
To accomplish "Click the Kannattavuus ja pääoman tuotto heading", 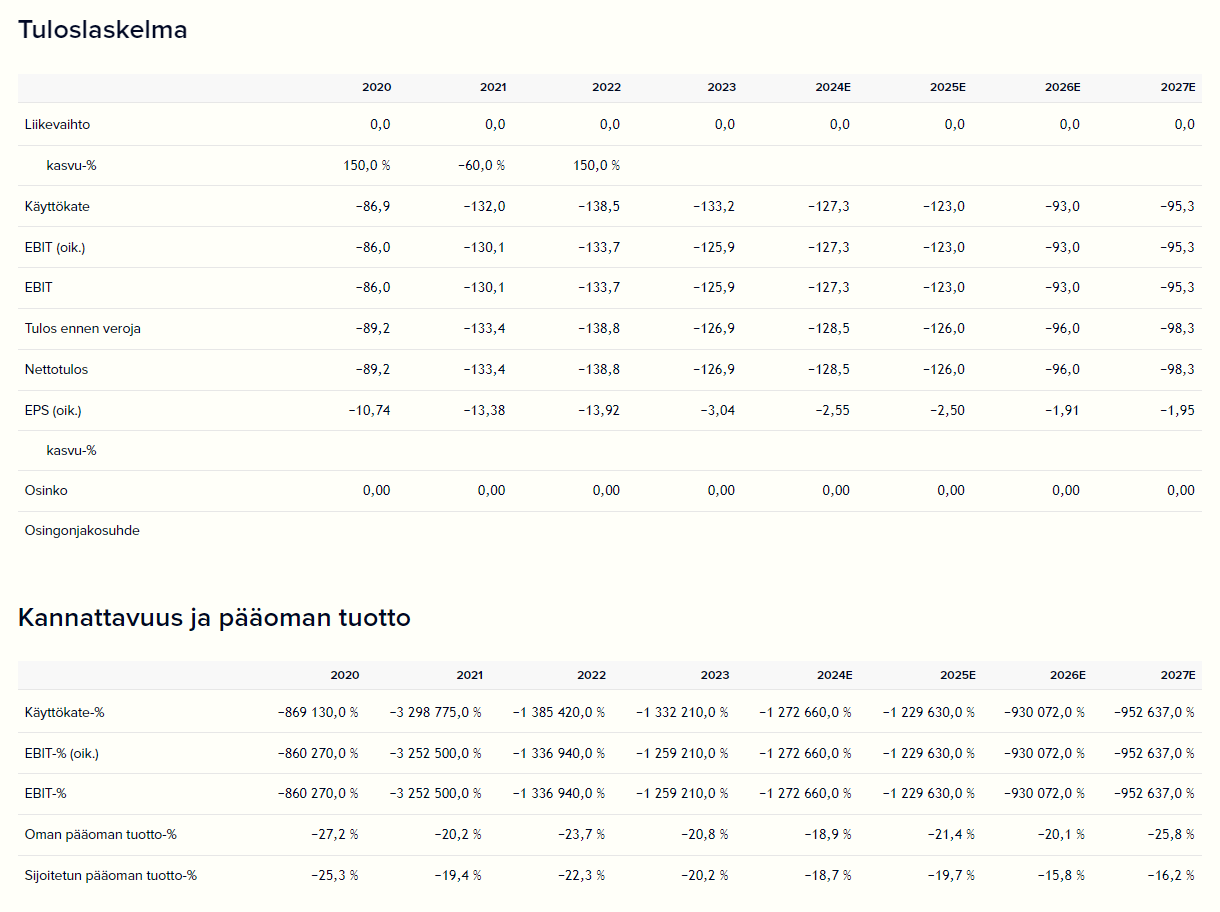I will point(214,618).
